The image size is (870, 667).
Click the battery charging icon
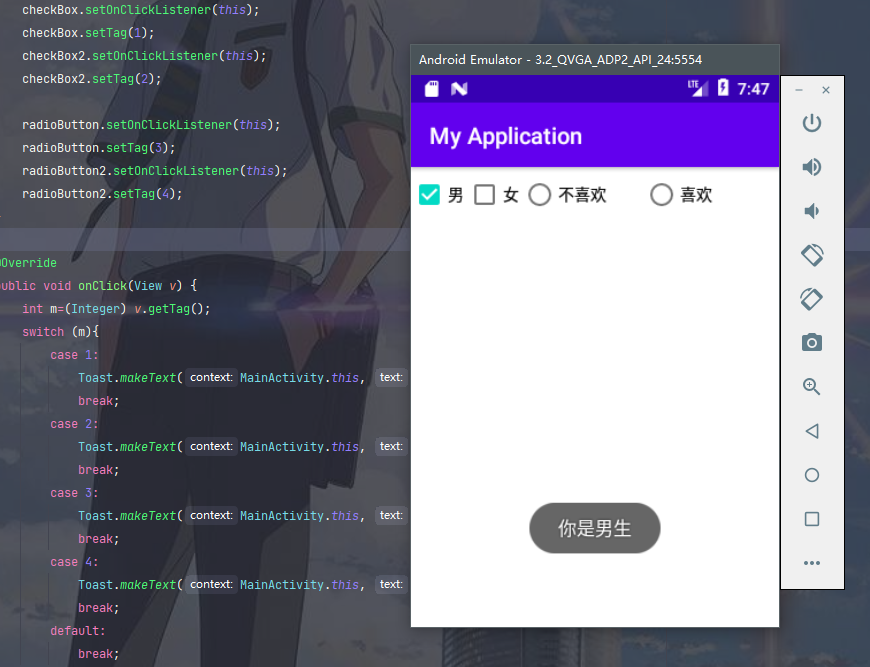(x=723, y=88)
